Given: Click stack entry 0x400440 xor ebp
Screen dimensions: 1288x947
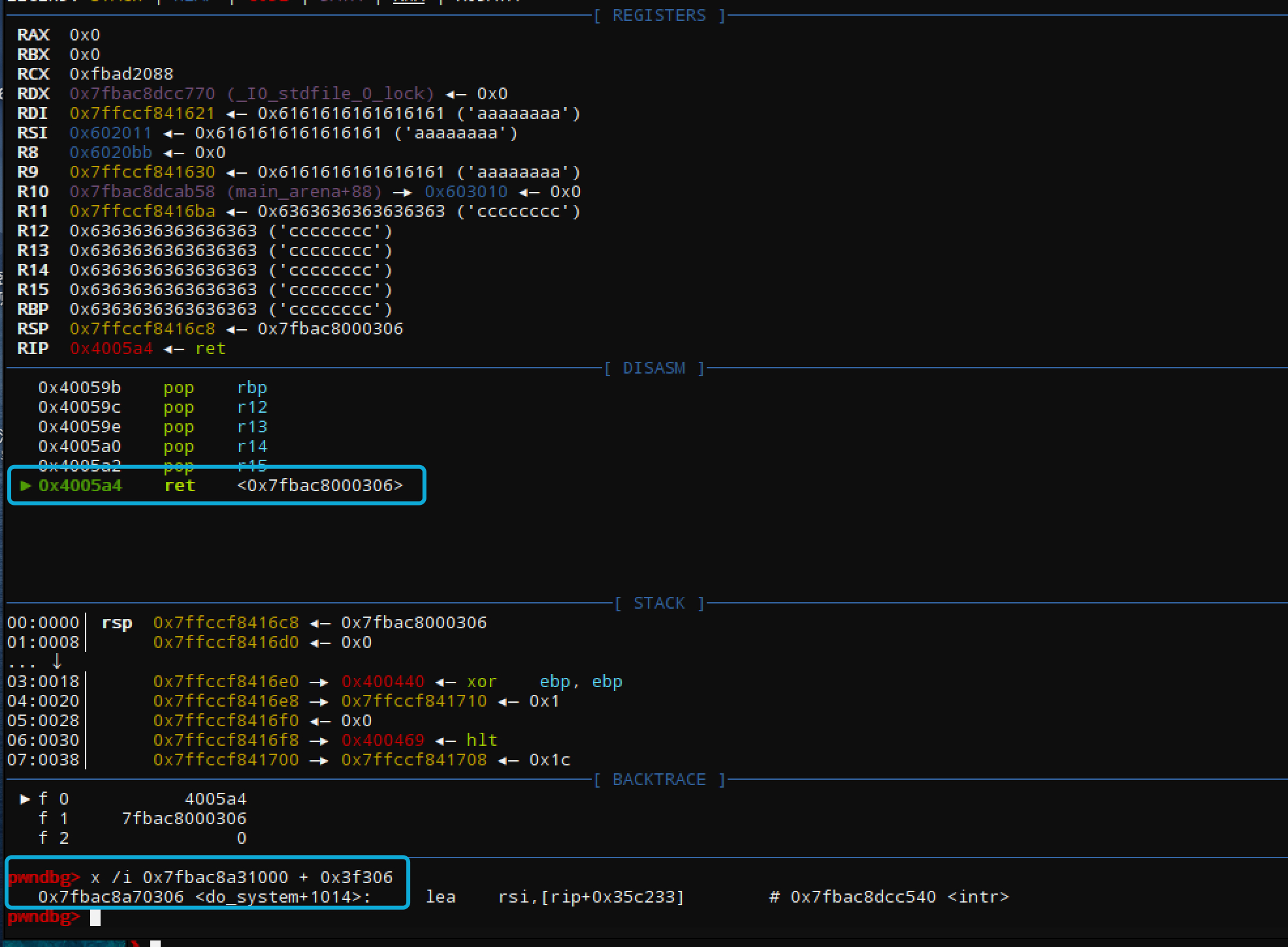Looking at the screenshot, I should (x=388, y=681).
